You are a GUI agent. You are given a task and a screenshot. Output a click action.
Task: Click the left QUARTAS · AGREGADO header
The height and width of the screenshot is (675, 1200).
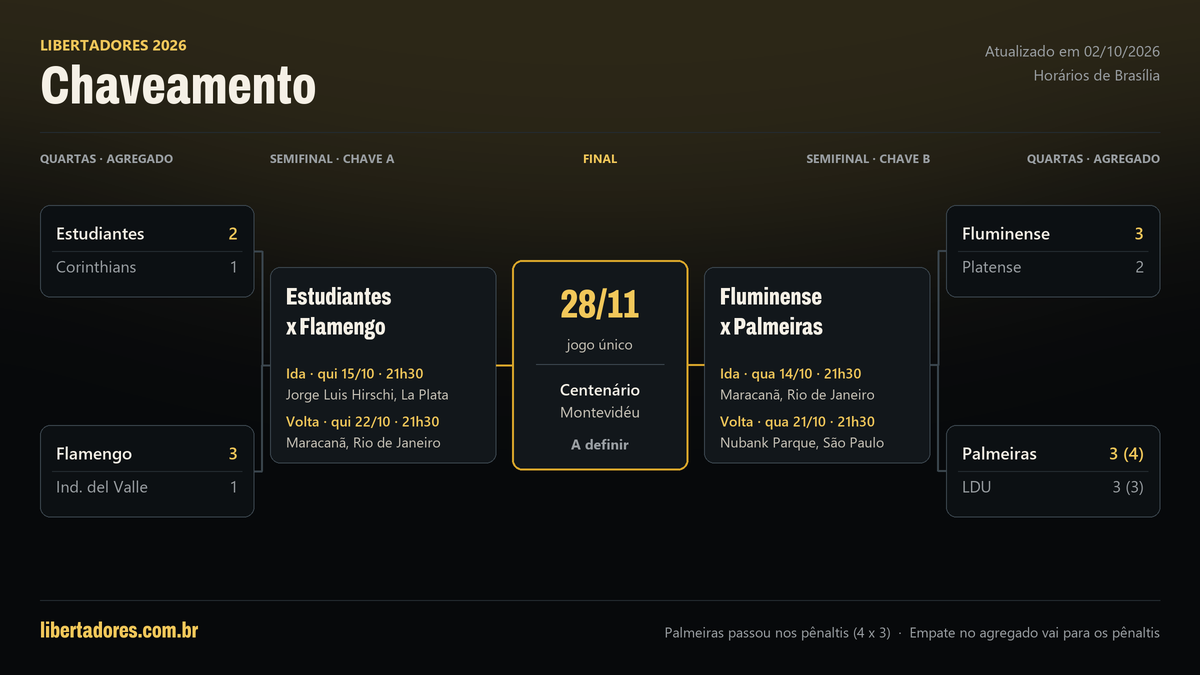pyautogui.click(x=107, y=159)
